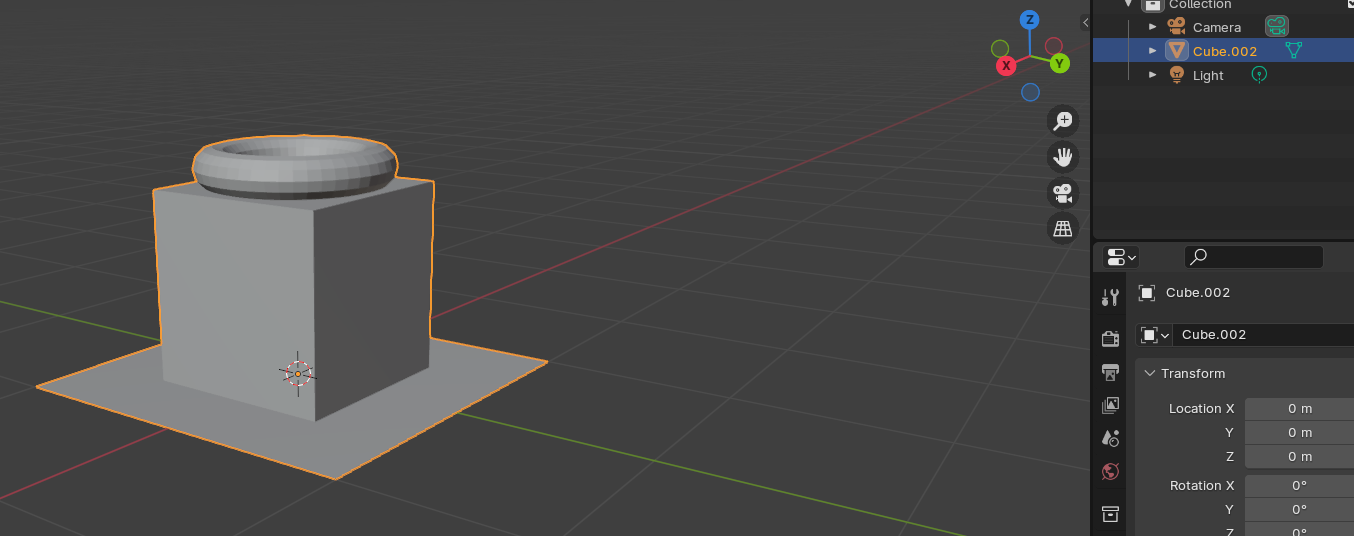Open the Render properties tab
Image resolution: width=1354 pixels, height=536 pixels.
tap(1110, 338)
